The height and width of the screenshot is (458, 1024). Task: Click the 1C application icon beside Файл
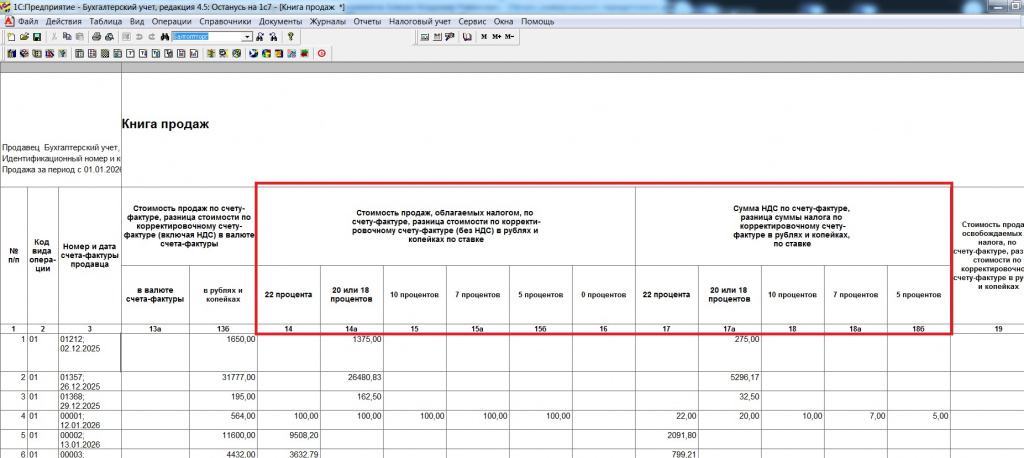point(8,22)
